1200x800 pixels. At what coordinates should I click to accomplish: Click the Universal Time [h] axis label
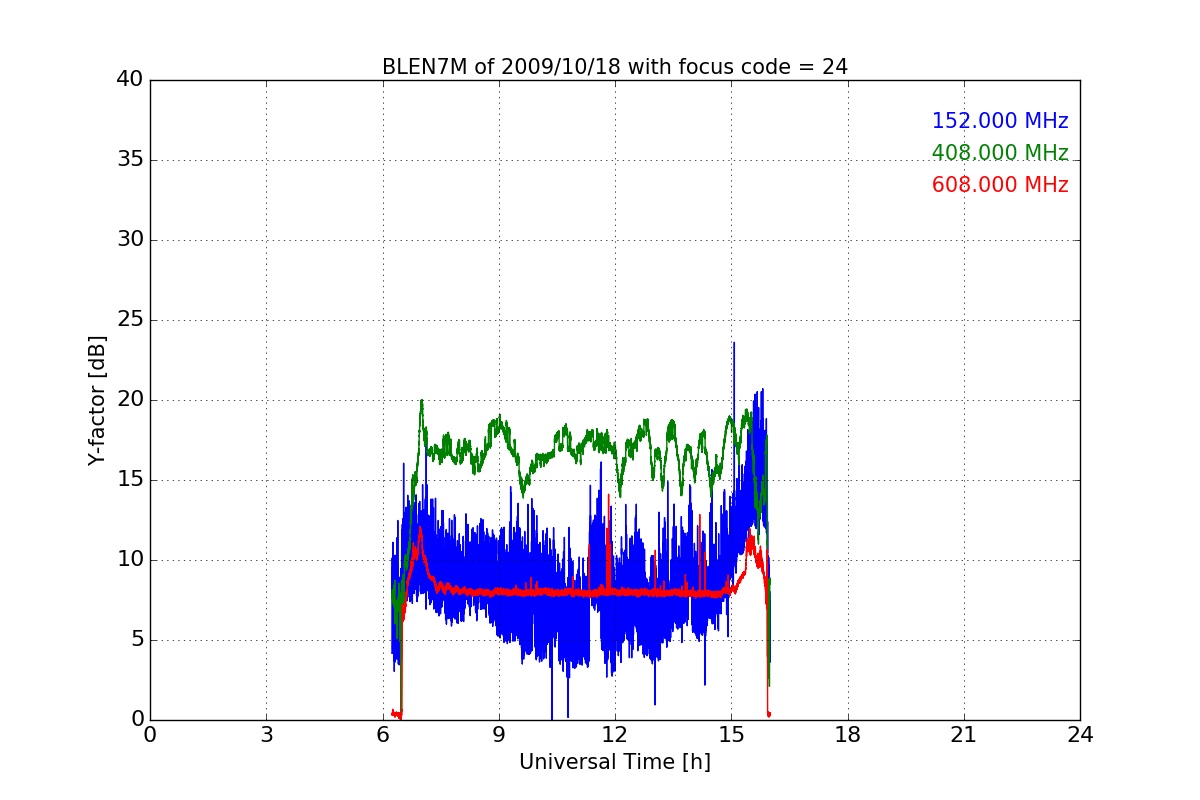click(x=614, y=762)
